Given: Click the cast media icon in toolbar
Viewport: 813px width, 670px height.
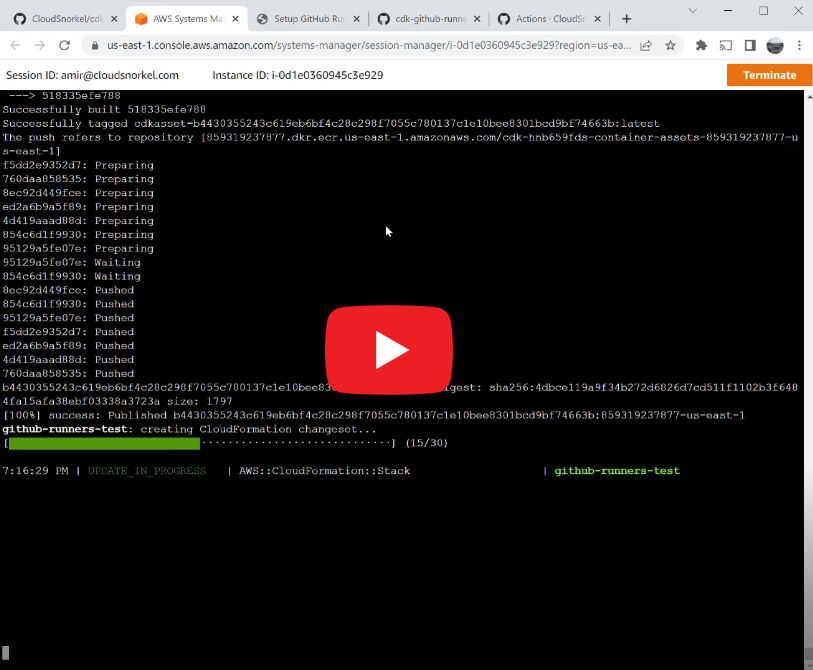Looking at the screenshot, I should 726,45.
